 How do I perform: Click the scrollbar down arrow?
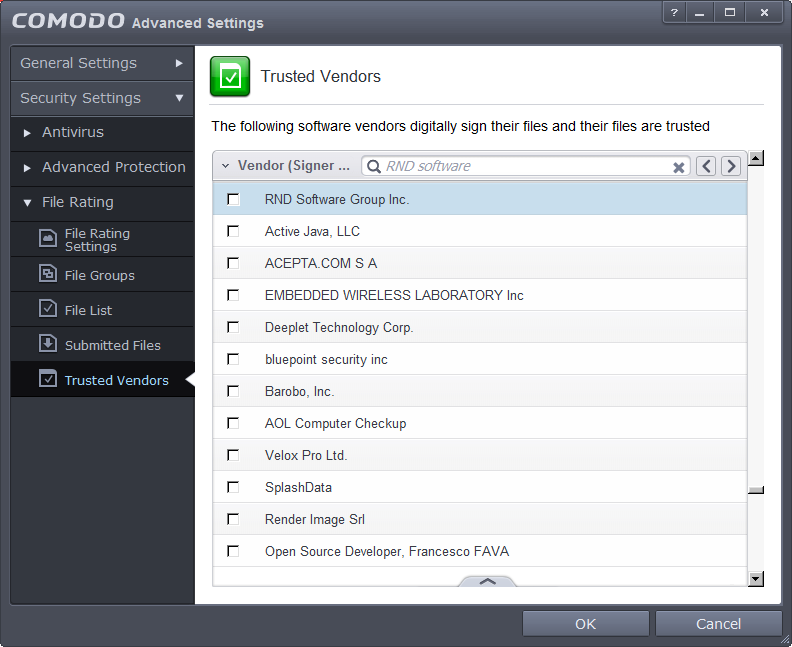(x=756, y=579)
